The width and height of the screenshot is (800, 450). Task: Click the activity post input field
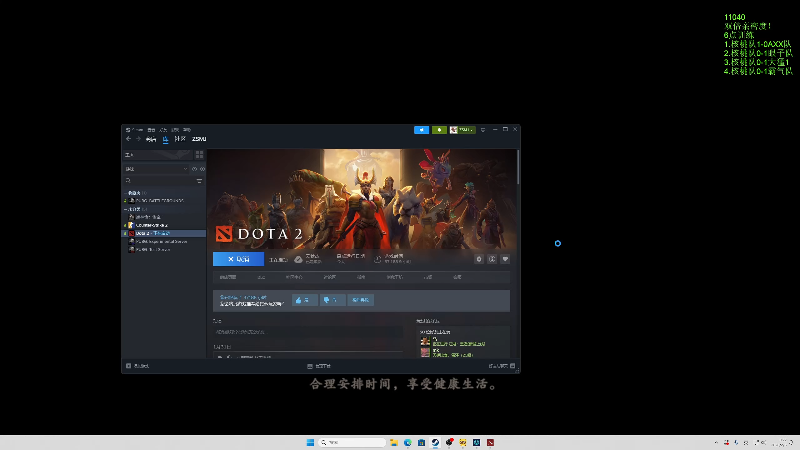(x=308, y=332)
